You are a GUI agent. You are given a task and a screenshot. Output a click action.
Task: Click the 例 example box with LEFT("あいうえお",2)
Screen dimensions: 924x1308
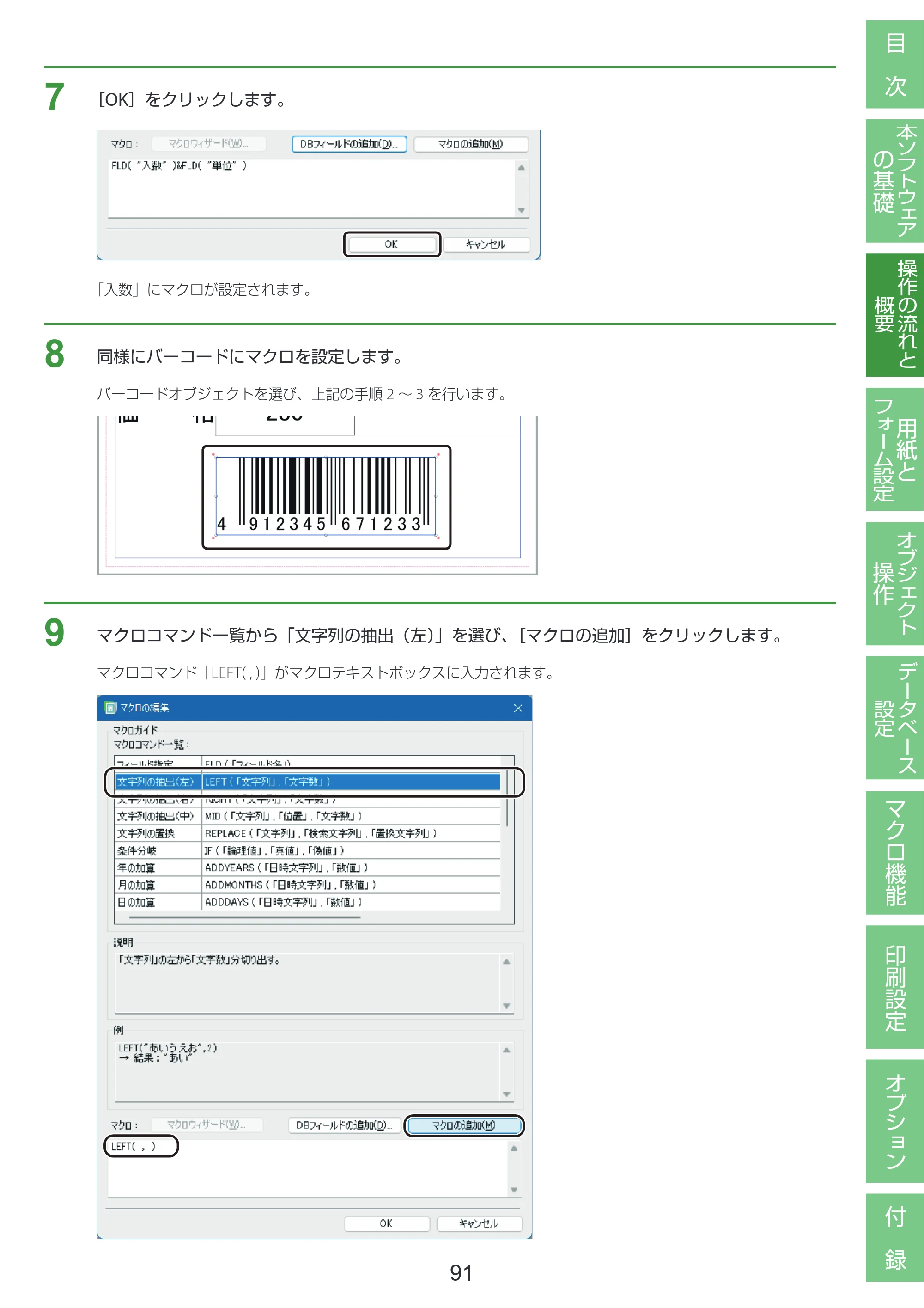pyautogui.click(x=309, y=1071)
